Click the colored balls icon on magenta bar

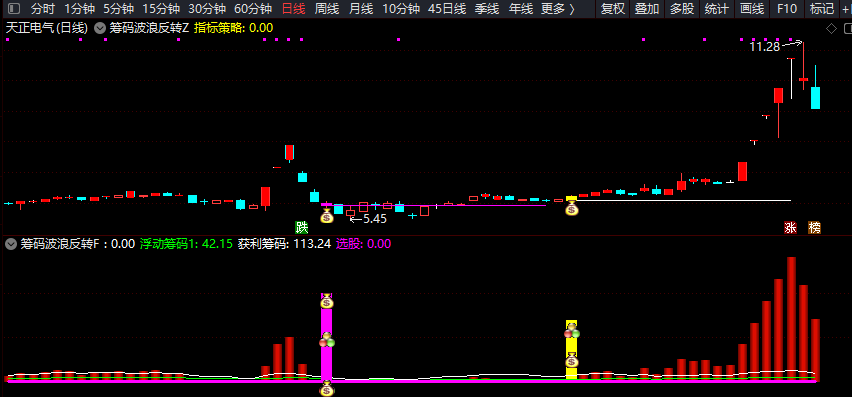[x=327, y=341]
